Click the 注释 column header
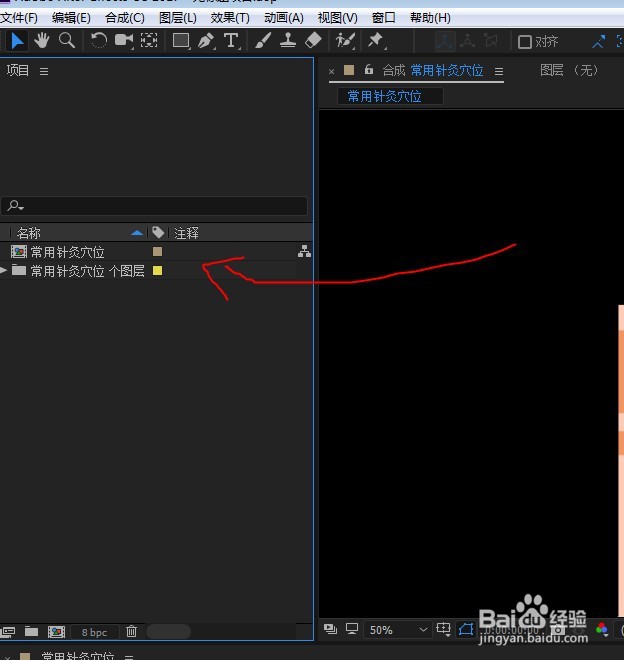 186,233
